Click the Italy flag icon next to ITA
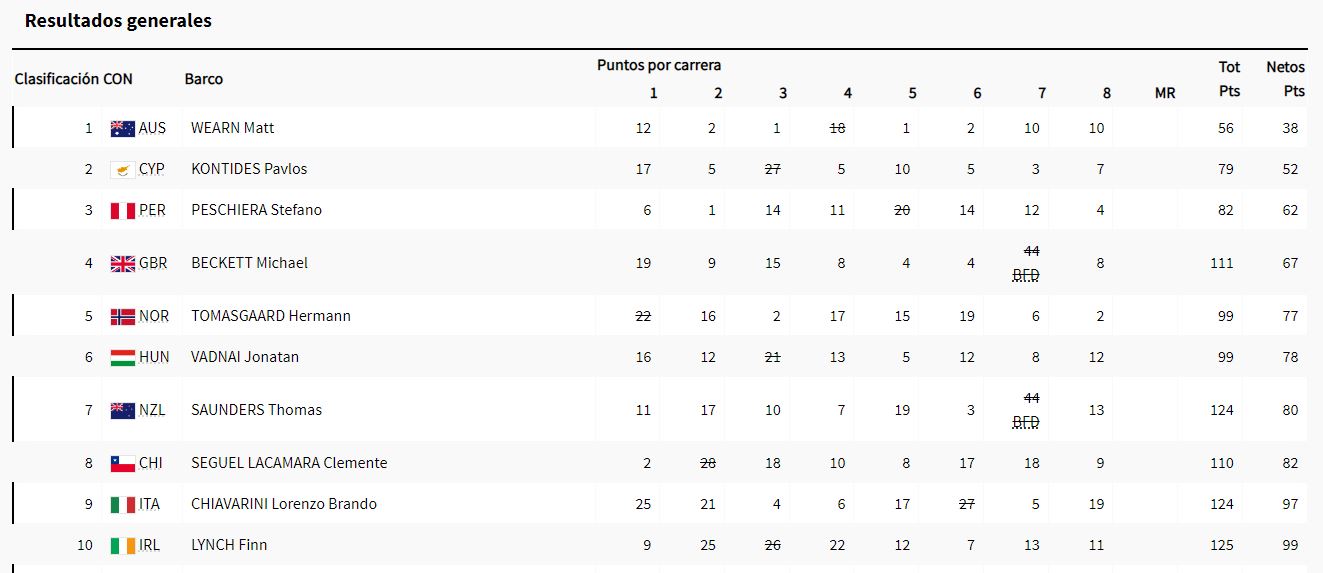The height and width of the screenshot is (573, 1323). pyautogui.click(x=122, y=504)
